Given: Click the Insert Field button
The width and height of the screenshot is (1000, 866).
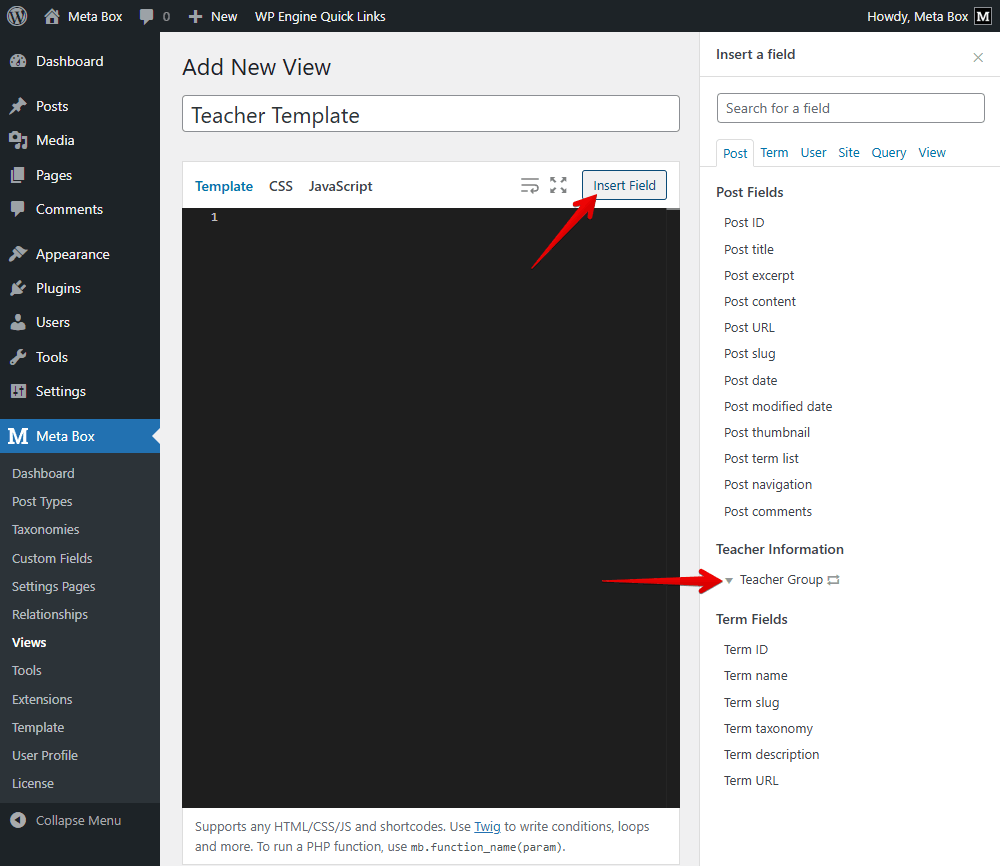Looking at the screenshot, I should [x=624, y=185].
